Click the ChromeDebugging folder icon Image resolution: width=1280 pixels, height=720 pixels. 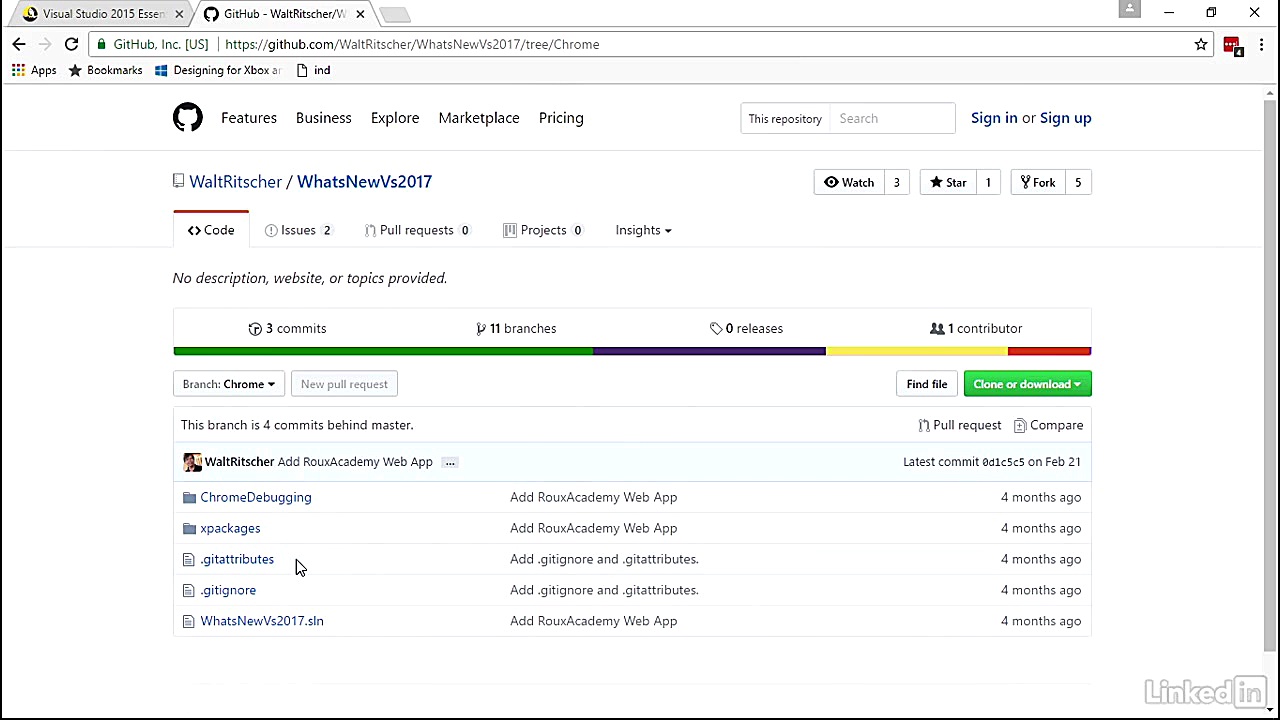click(189, 497)
